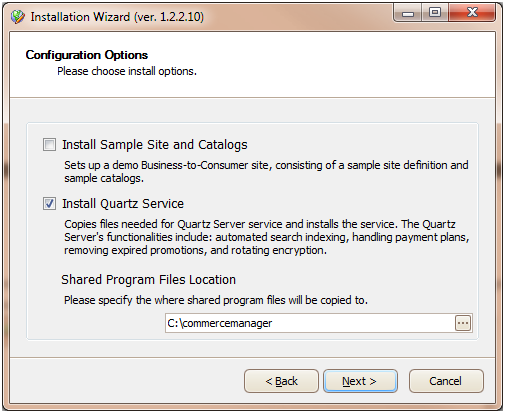The height and width of the screenshot is (413, 505).
Task: Click the 'Configuration Options' heading
Action: (87, 55)
